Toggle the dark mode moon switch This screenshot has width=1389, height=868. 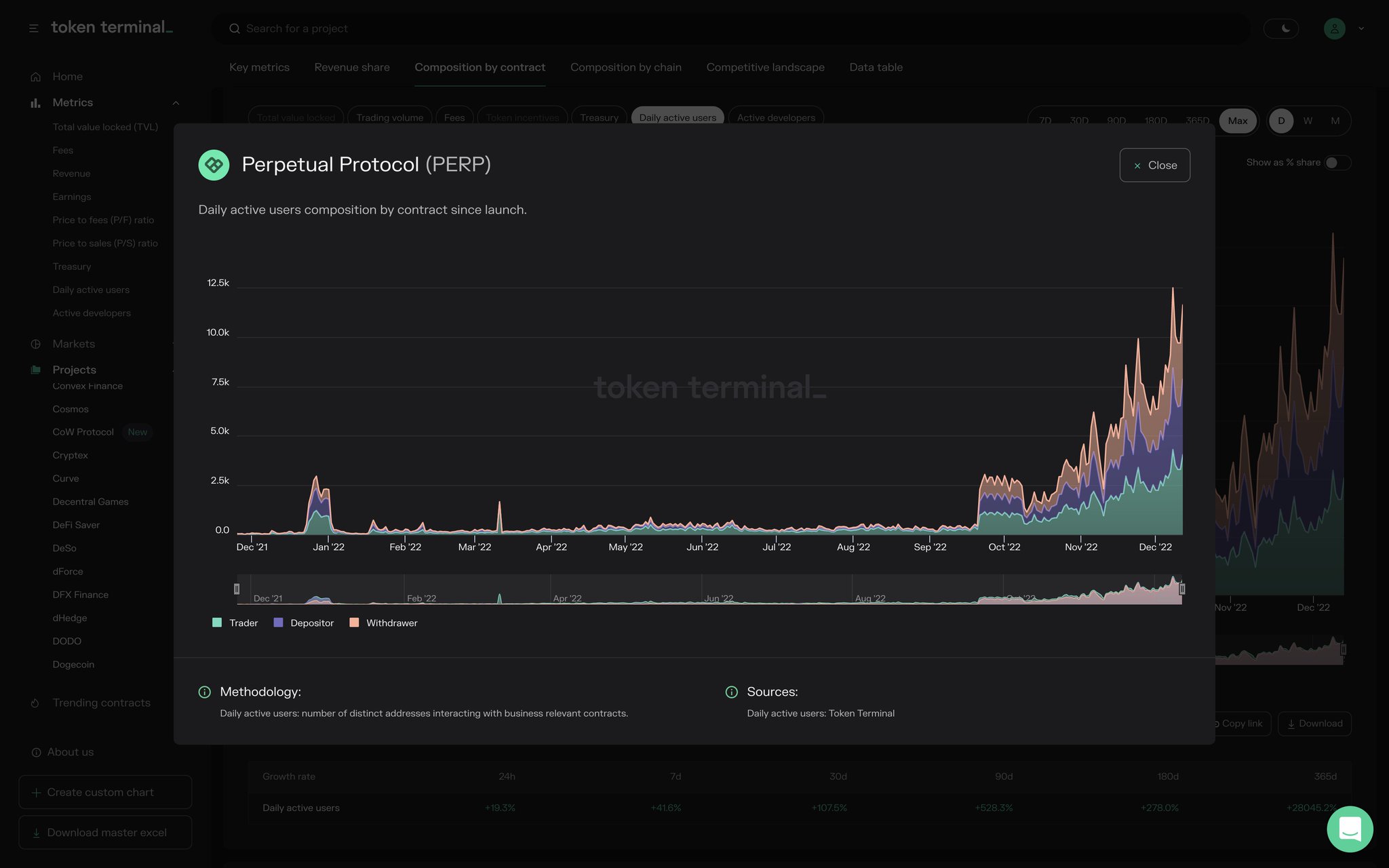[x=1281, y=28]
